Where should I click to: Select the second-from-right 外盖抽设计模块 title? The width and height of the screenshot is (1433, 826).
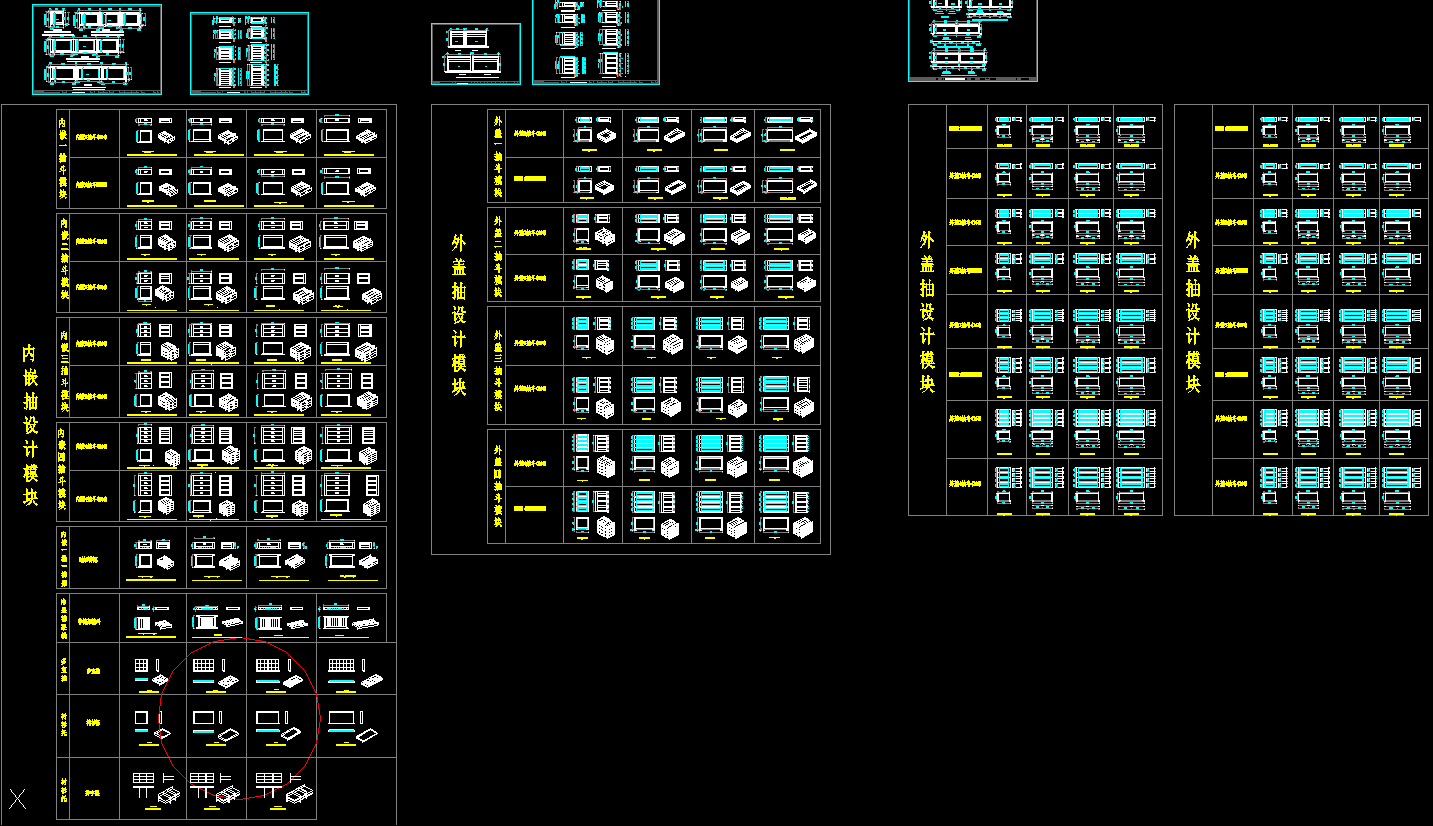927,311
